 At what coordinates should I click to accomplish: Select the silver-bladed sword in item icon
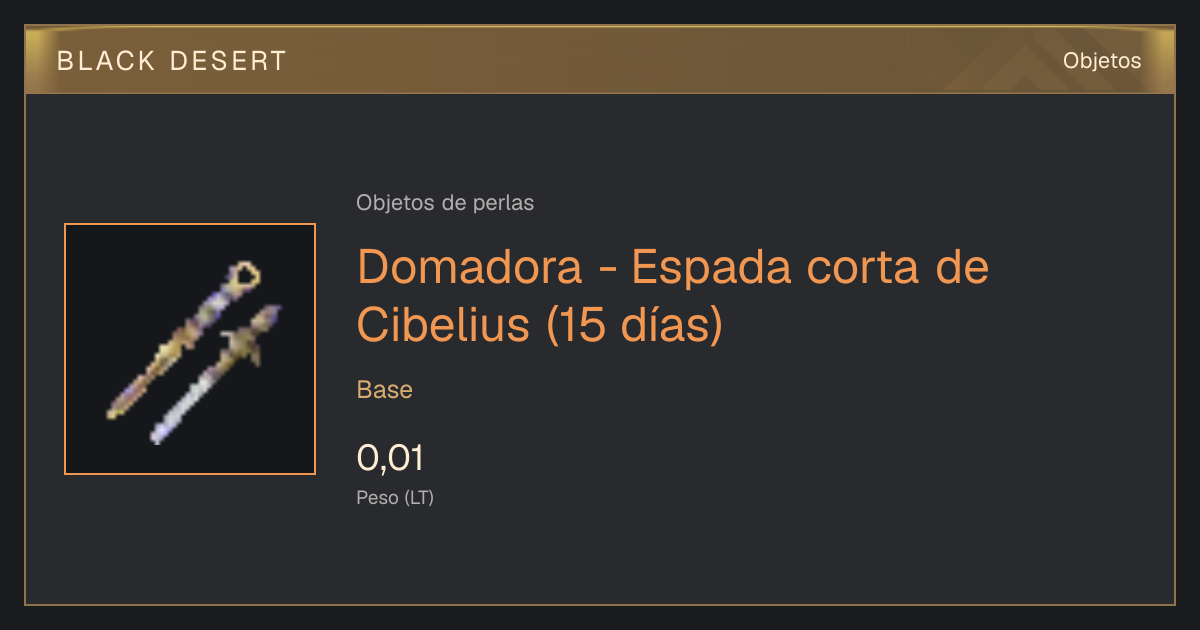[x=215, y=374]
